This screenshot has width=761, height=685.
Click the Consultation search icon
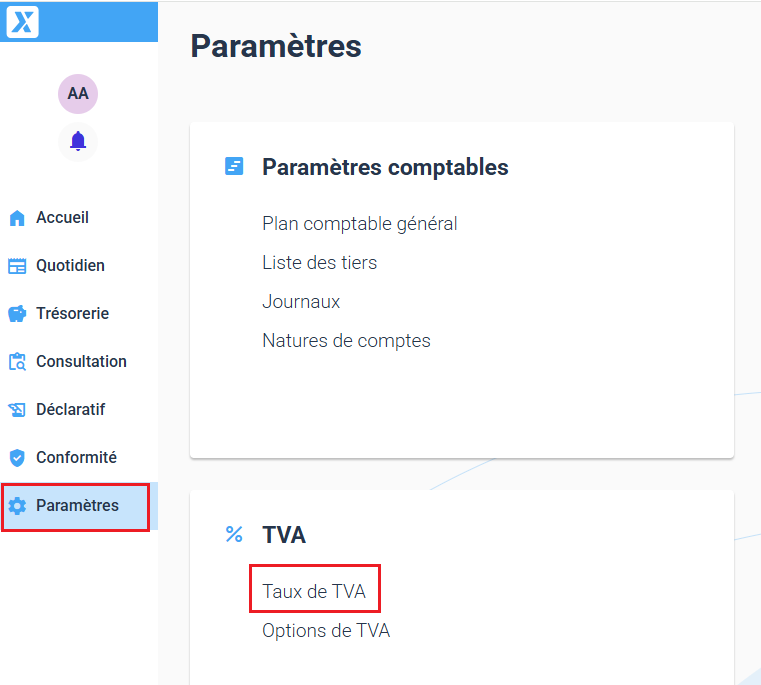(17, 362)
